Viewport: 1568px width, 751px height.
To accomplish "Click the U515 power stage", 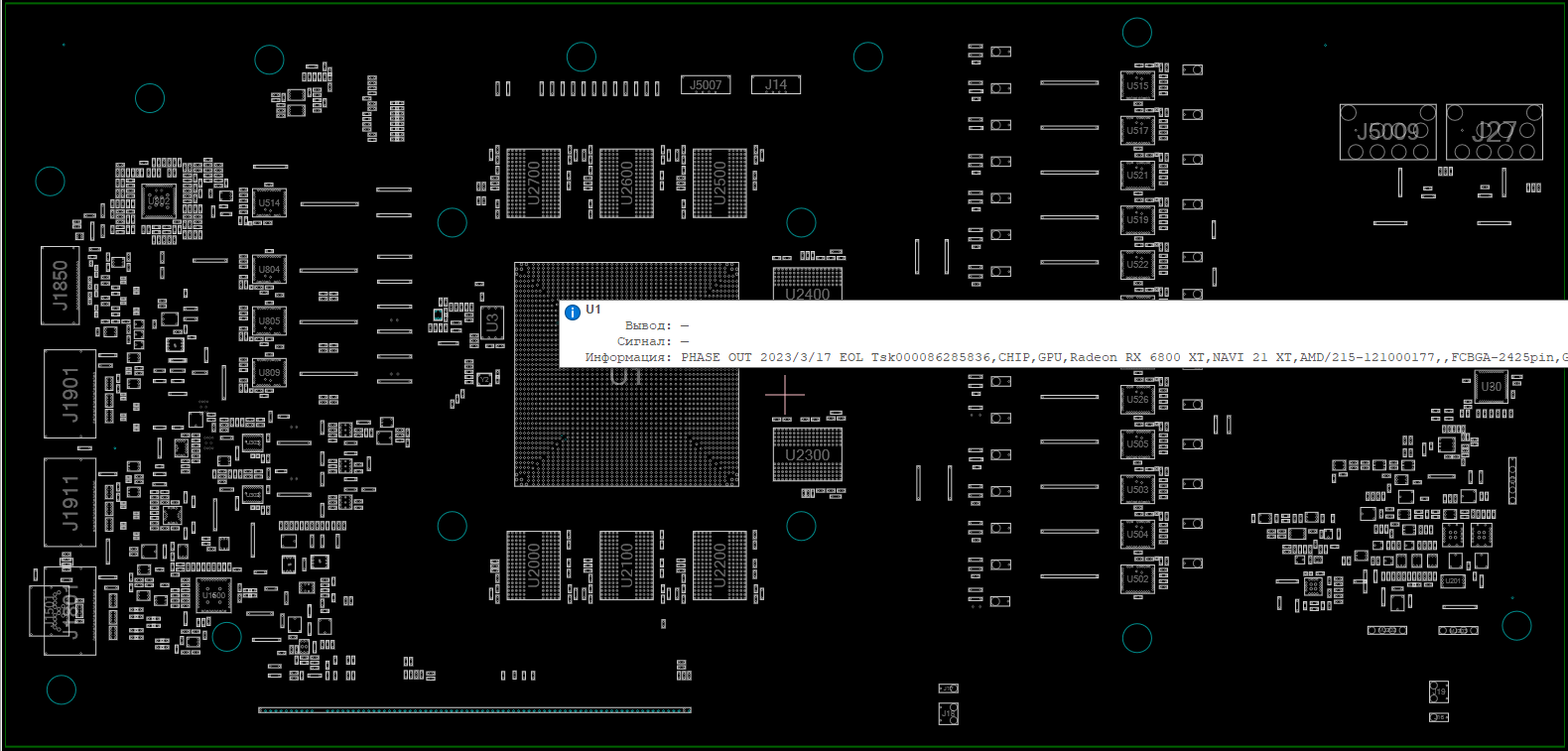I will (x=1137, y=86).
